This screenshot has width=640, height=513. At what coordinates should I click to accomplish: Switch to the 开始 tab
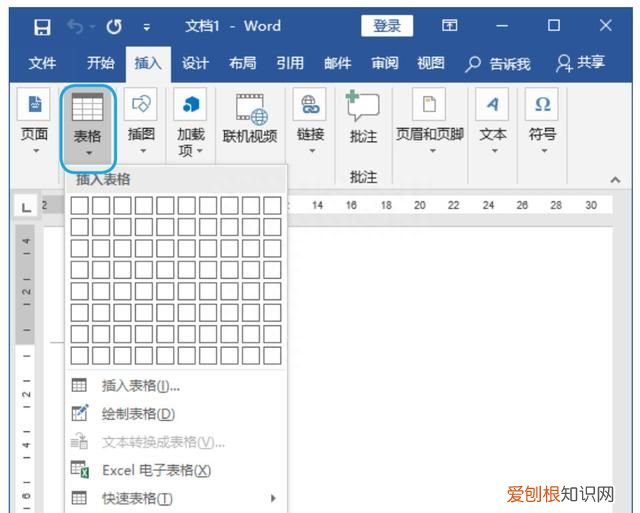click(x=100, y=63)
